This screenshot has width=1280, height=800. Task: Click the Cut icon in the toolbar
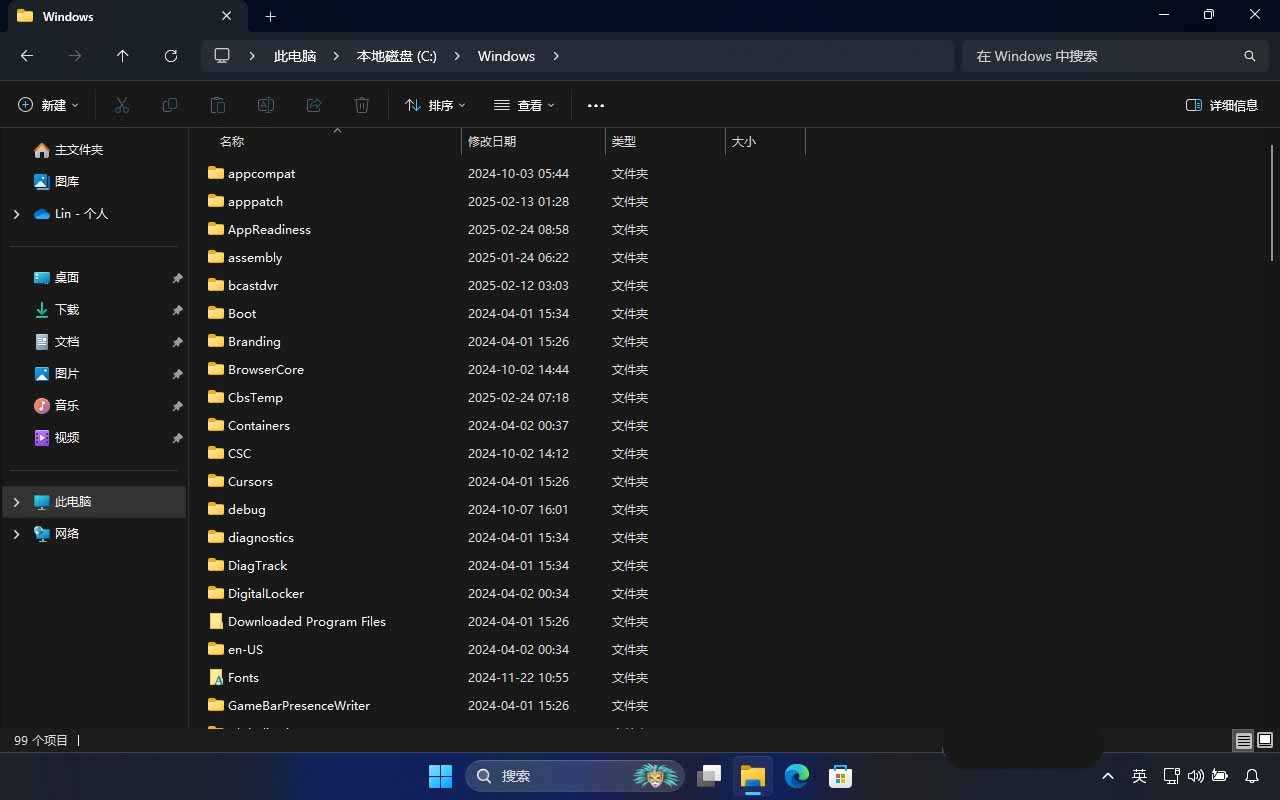(x=122, y=105)
